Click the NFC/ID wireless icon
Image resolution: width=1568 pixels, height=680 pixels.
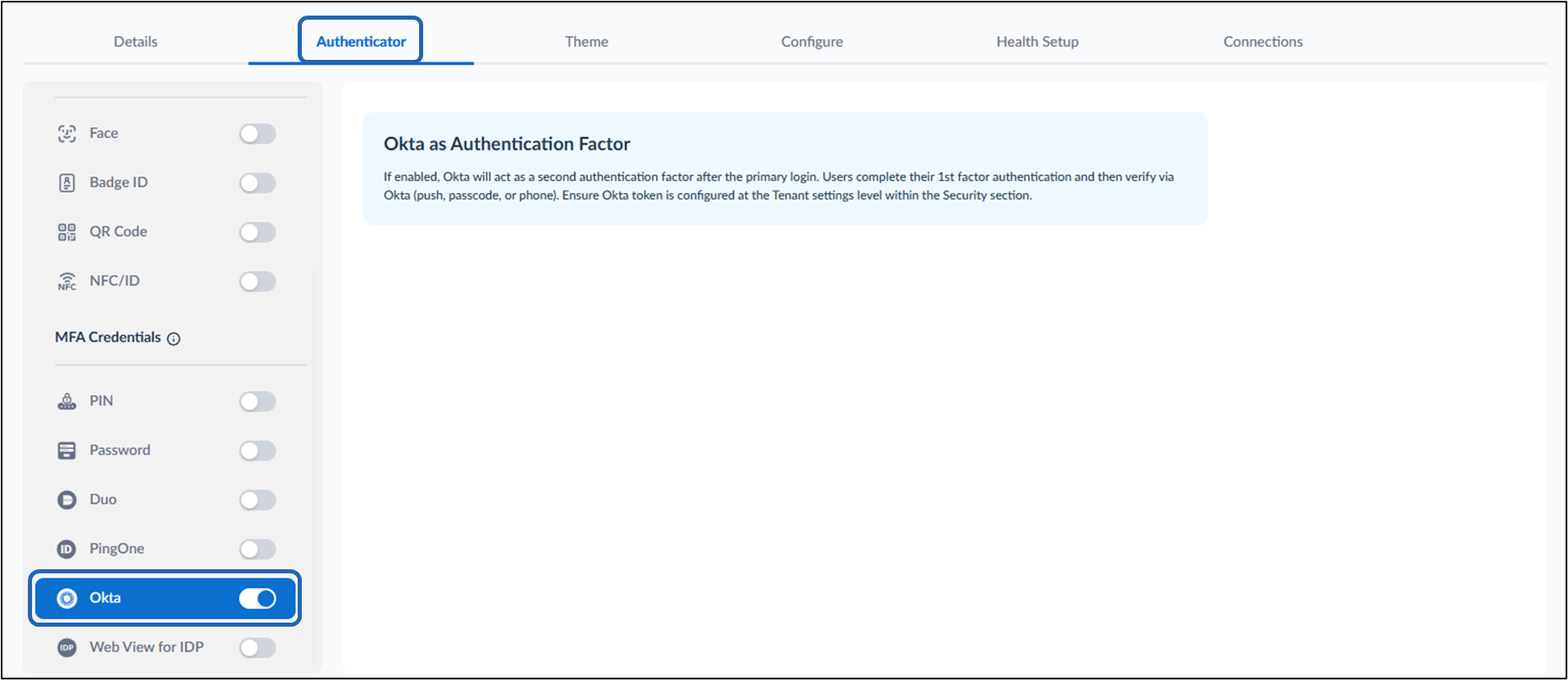(67, 281)
